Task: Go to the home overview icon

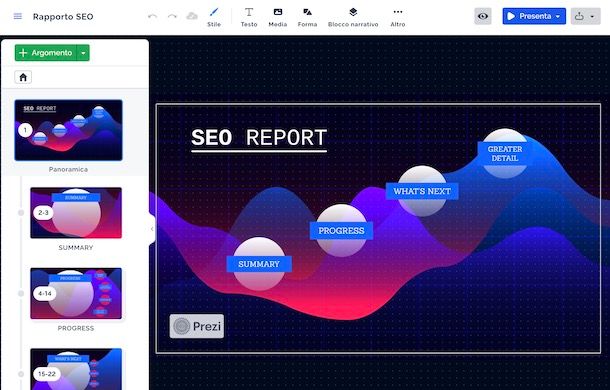Action: tap(23, 77)
